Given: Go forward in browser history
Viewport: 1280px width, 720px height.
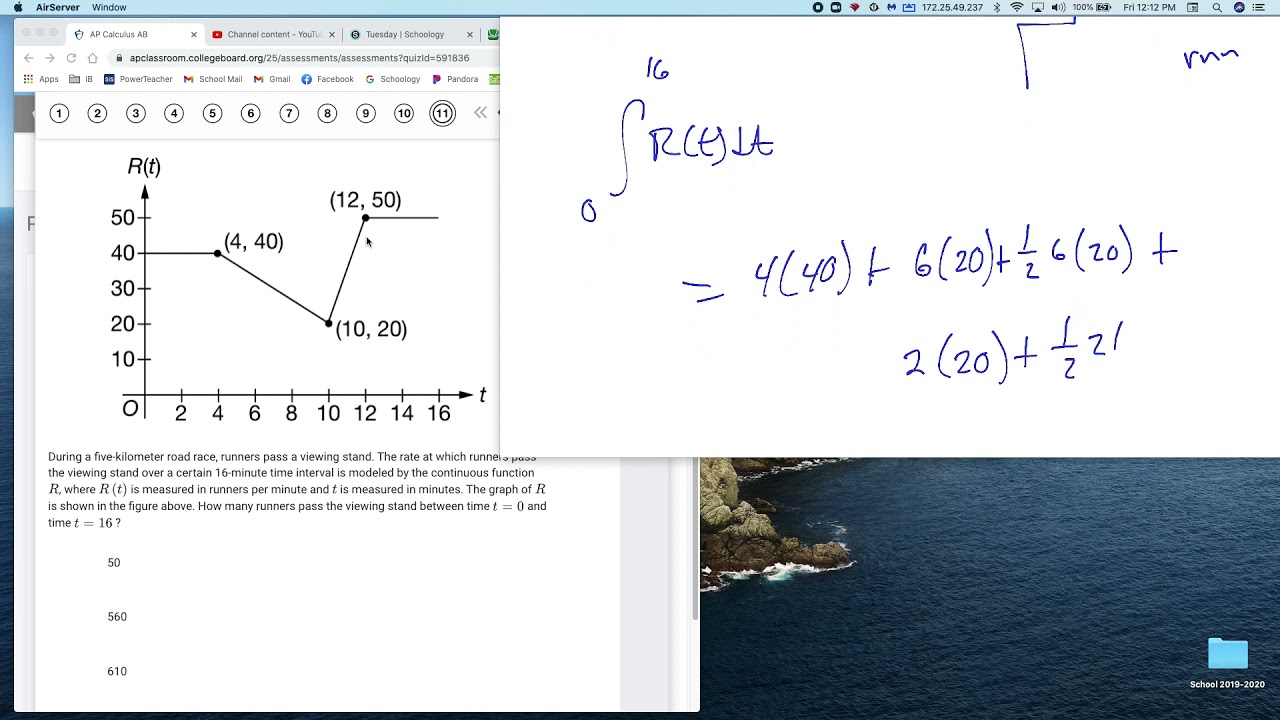Looking at the screenshot, I should pos(49,58).
